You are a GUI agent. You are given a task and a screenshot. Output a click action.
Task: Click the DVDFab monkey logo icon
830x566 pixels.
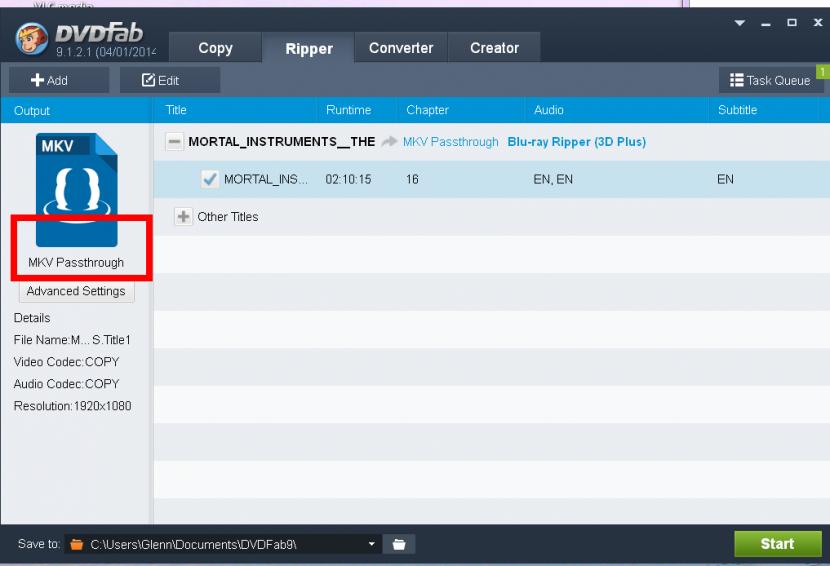[32, 39]
